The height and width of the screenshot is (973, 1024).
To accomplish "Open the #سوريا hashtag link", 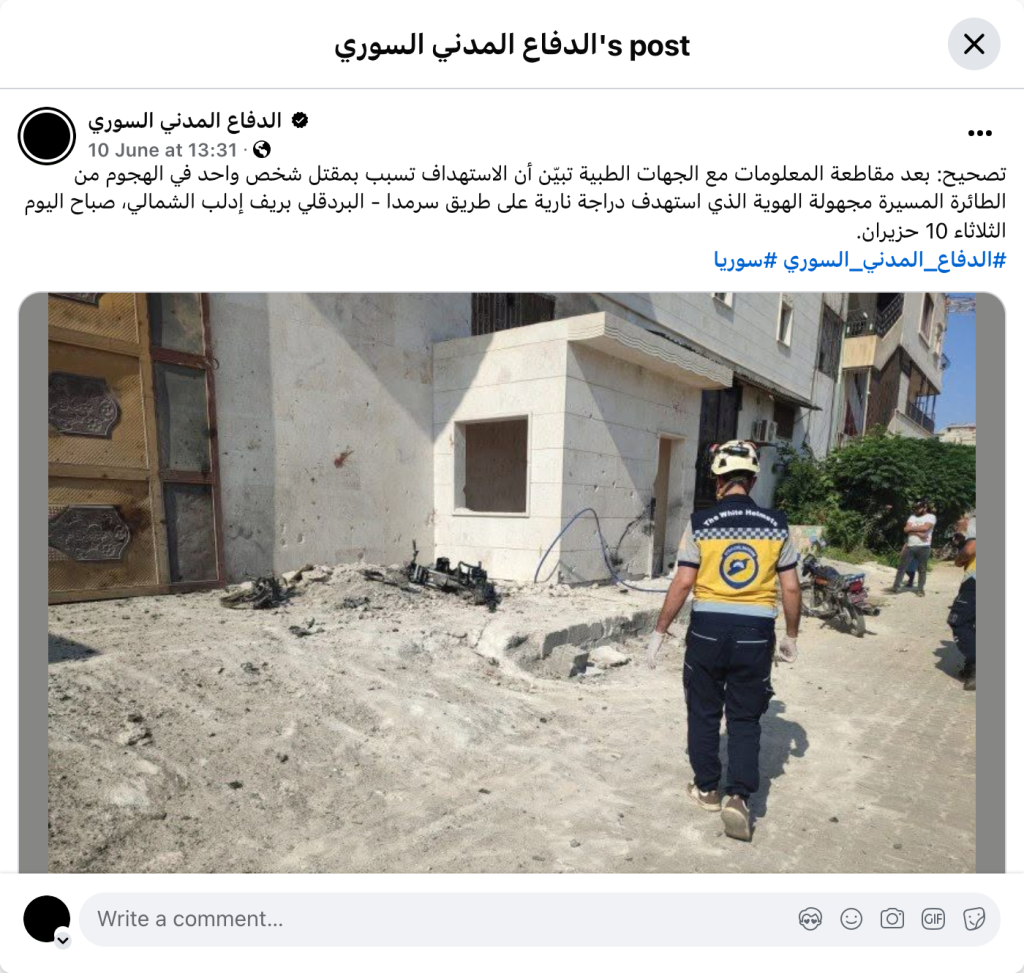I will pos(745,260).
